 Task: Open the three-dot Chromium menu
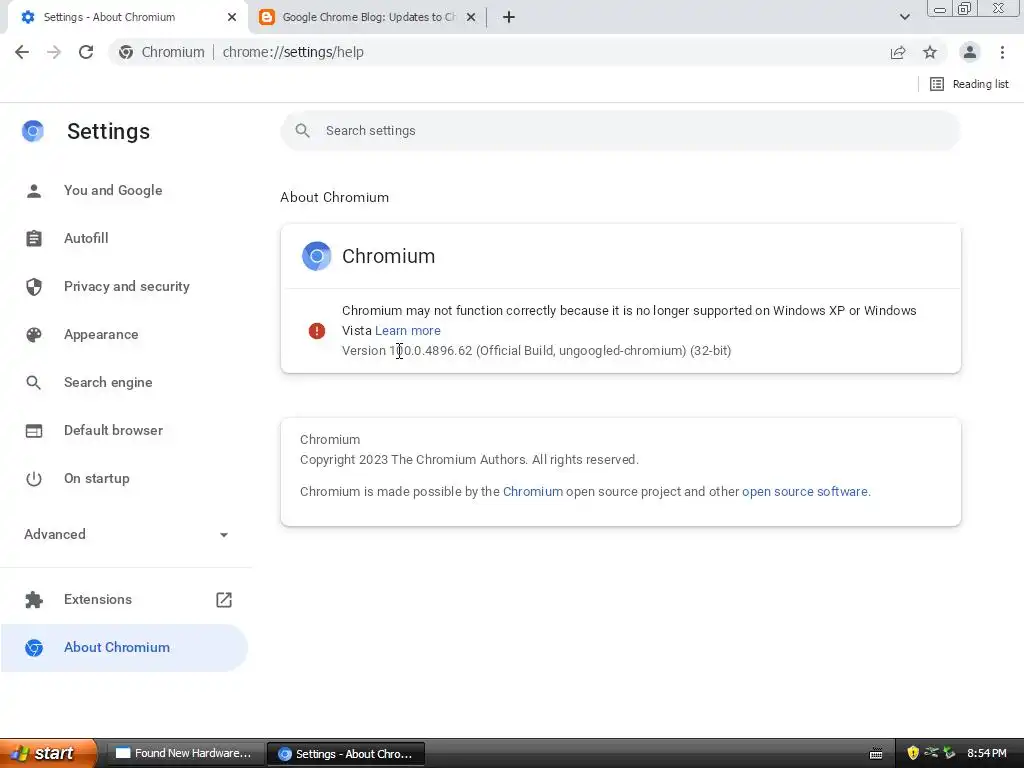tap(1002, 52)
